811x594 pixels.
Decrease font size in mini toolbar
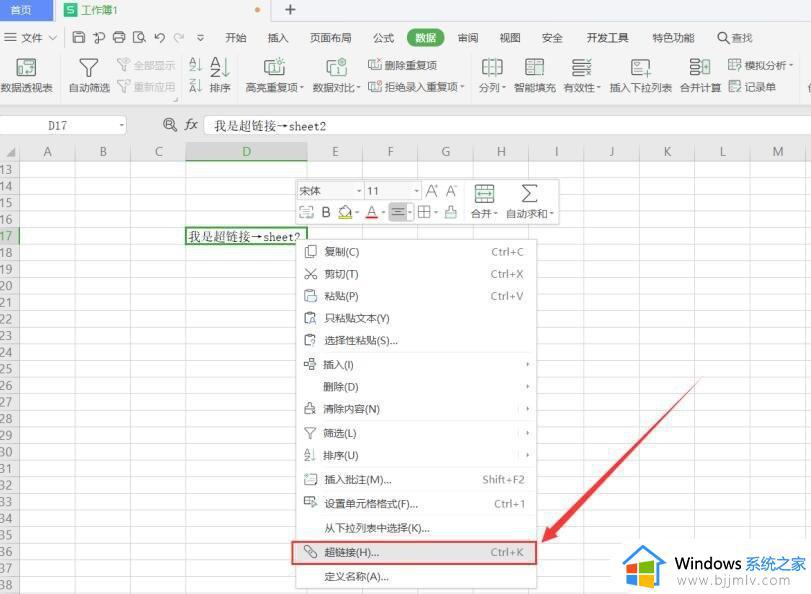point(451,191)
